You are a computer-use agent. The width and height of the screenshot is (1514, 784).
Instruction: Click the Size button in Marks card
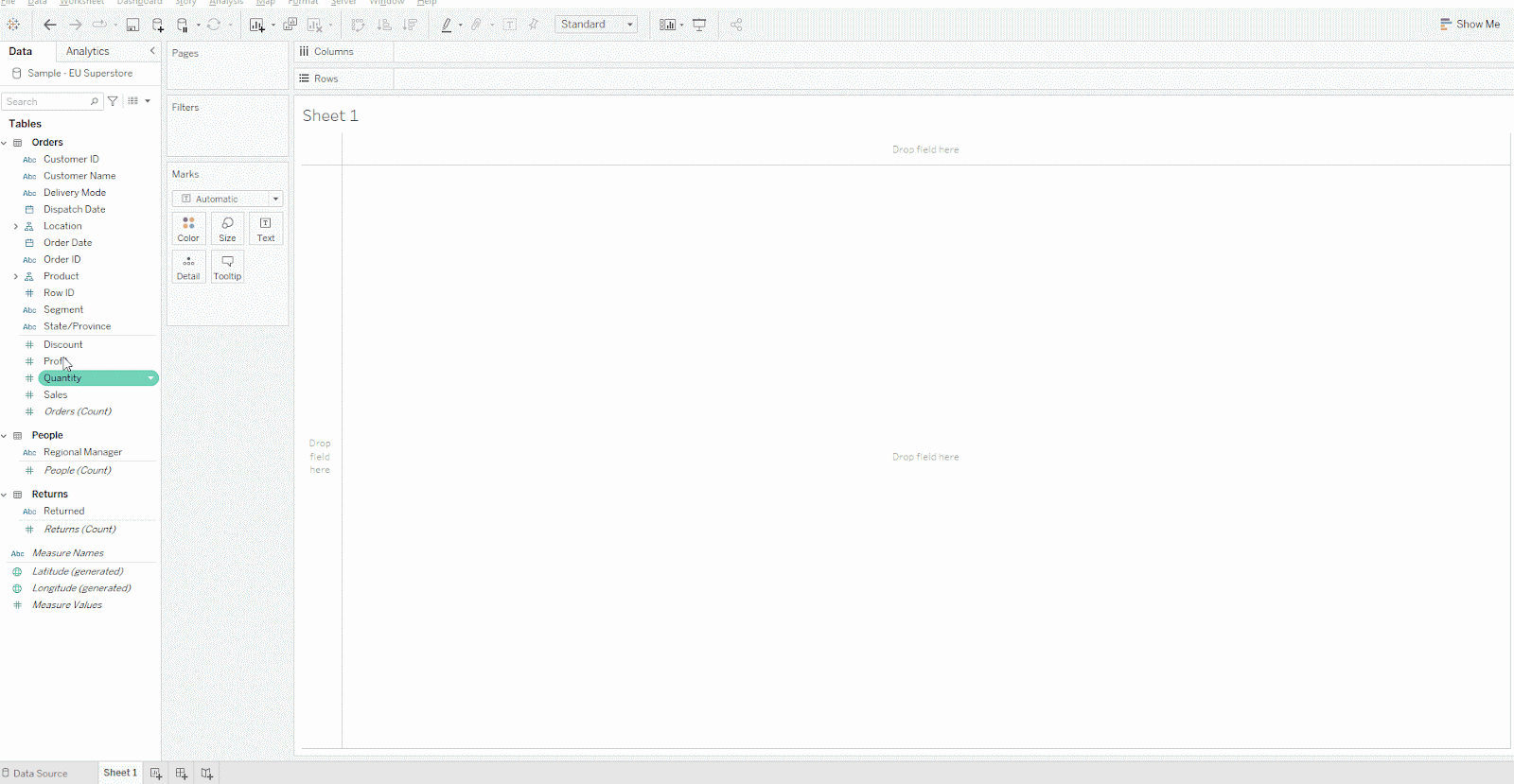227,229
